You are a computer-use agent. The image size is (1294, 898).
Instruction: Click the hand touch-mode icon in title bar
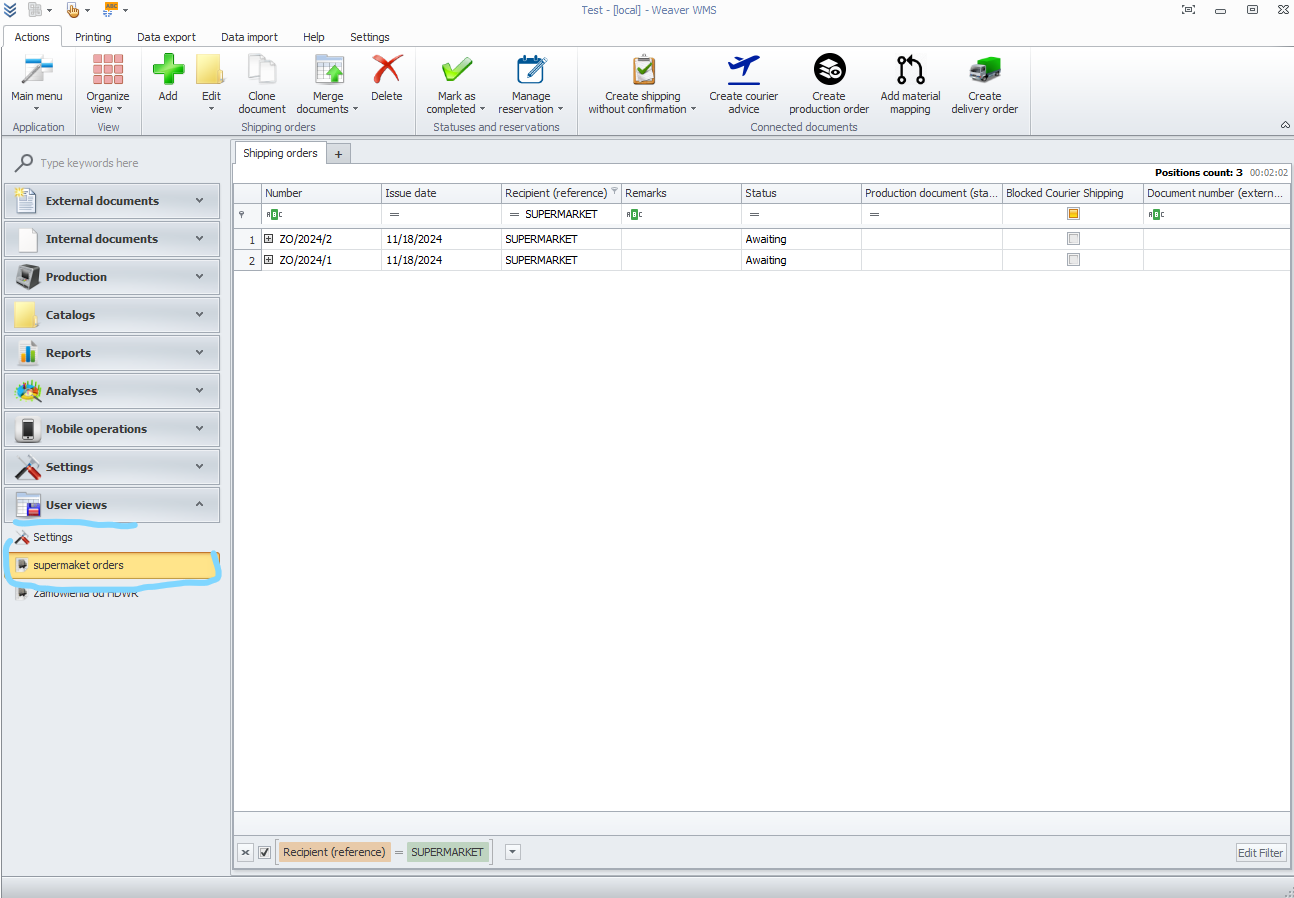[x=73, y=10]
